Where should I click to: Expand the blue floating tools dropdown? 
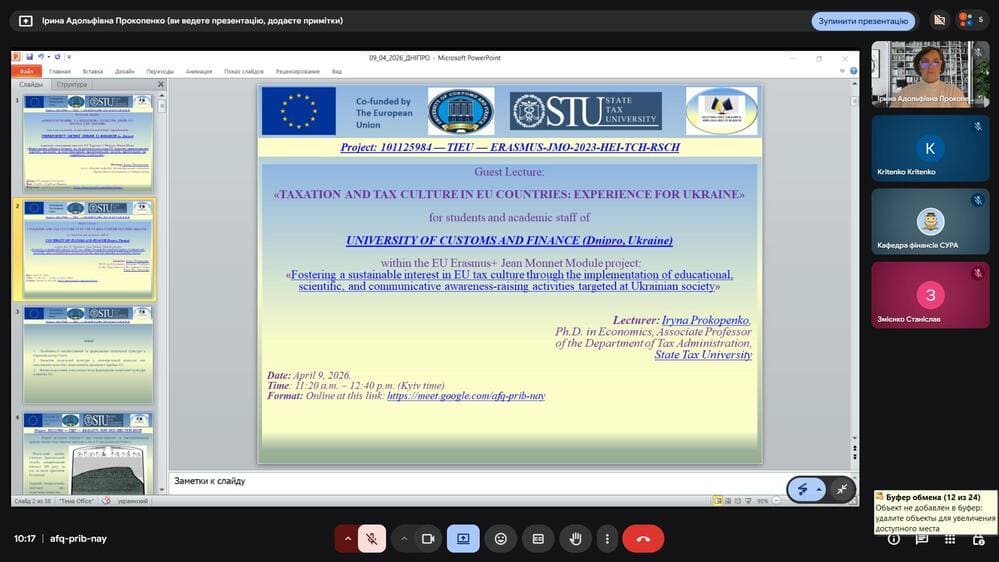(x=819, y=489)
